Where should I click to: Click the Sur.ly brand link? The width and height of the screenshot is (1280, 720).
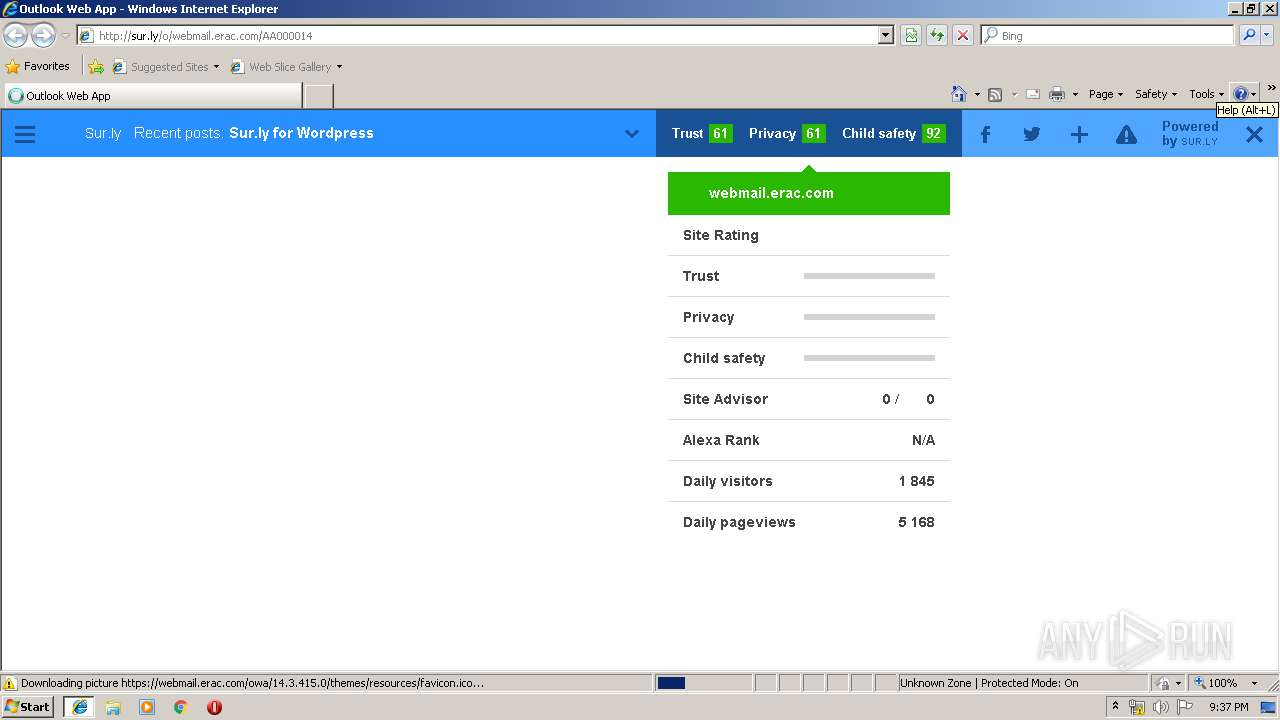103,133
